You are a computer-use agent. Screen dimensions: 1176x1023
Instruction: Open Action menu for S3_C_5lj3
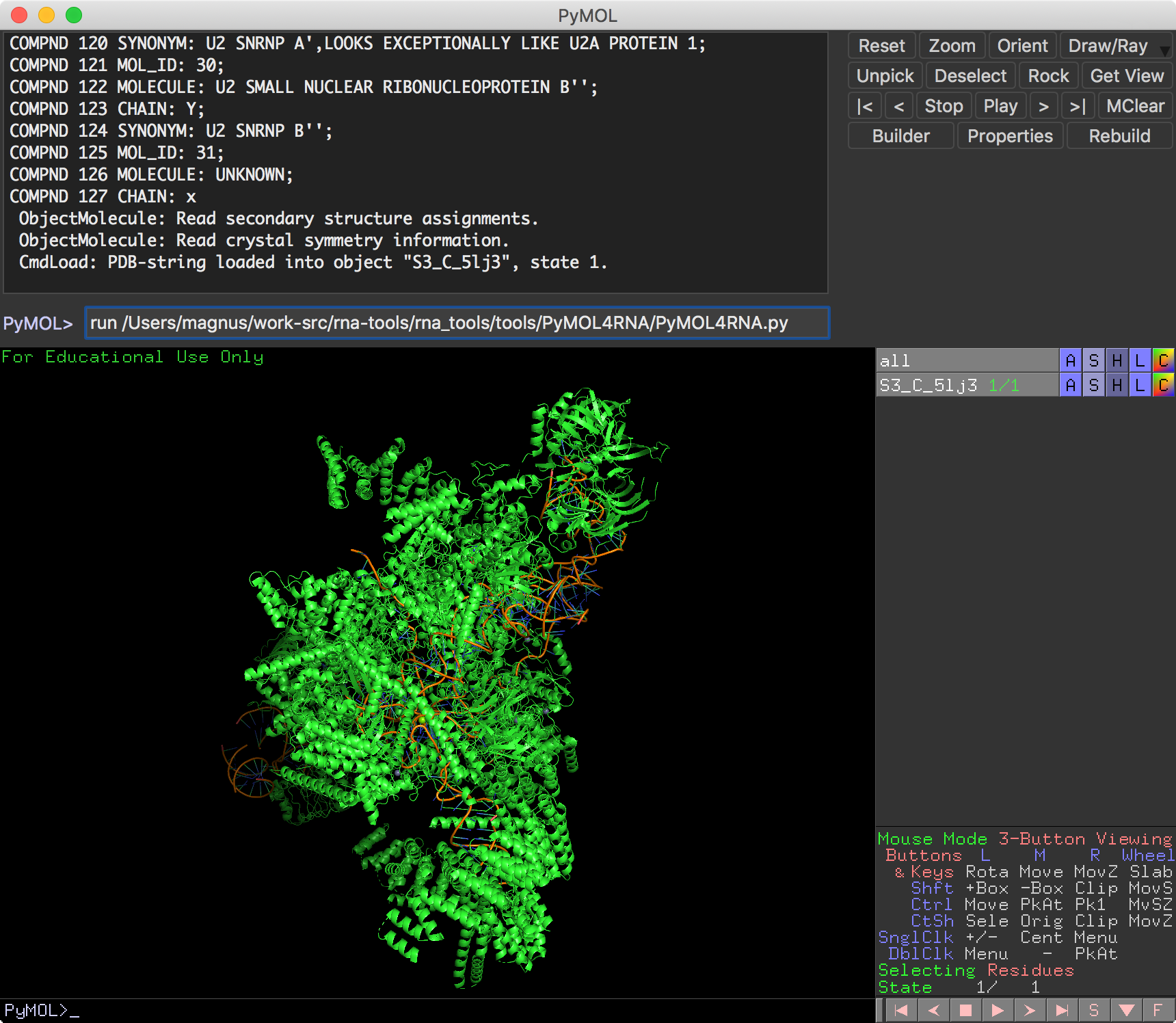click(1071, 386)
